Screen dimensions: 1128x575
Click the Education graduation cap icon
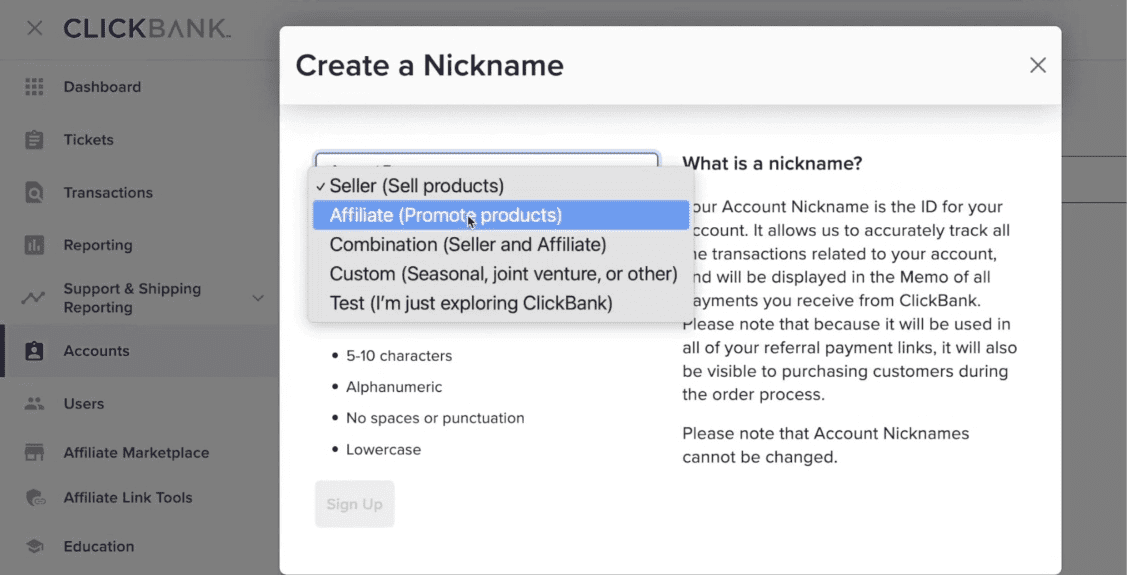pos(34,546)
